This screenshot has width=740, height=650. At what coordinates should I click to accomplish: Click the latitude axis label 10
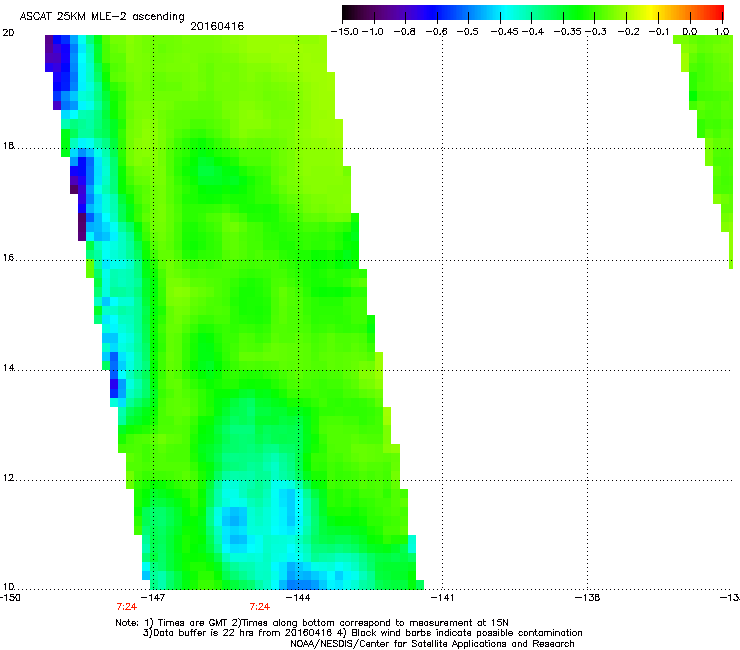(8, 587)
